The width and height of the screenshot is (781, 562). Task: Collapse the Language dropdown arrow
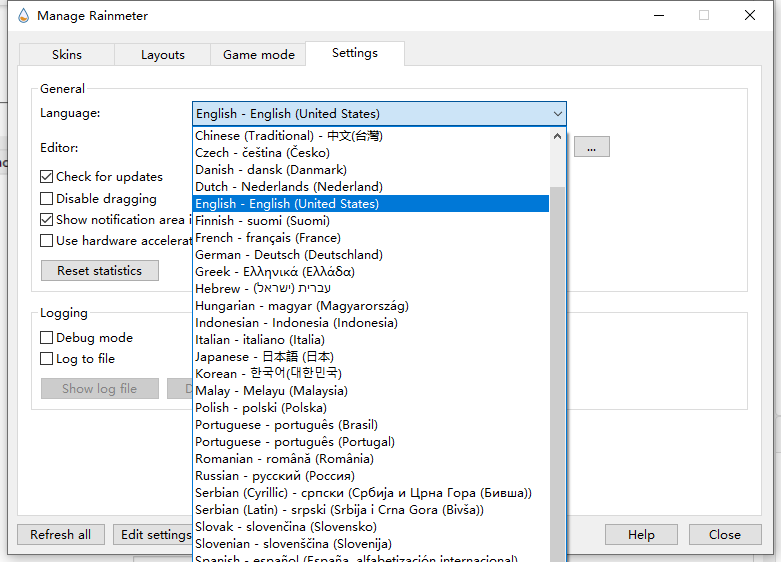[557, 114]
